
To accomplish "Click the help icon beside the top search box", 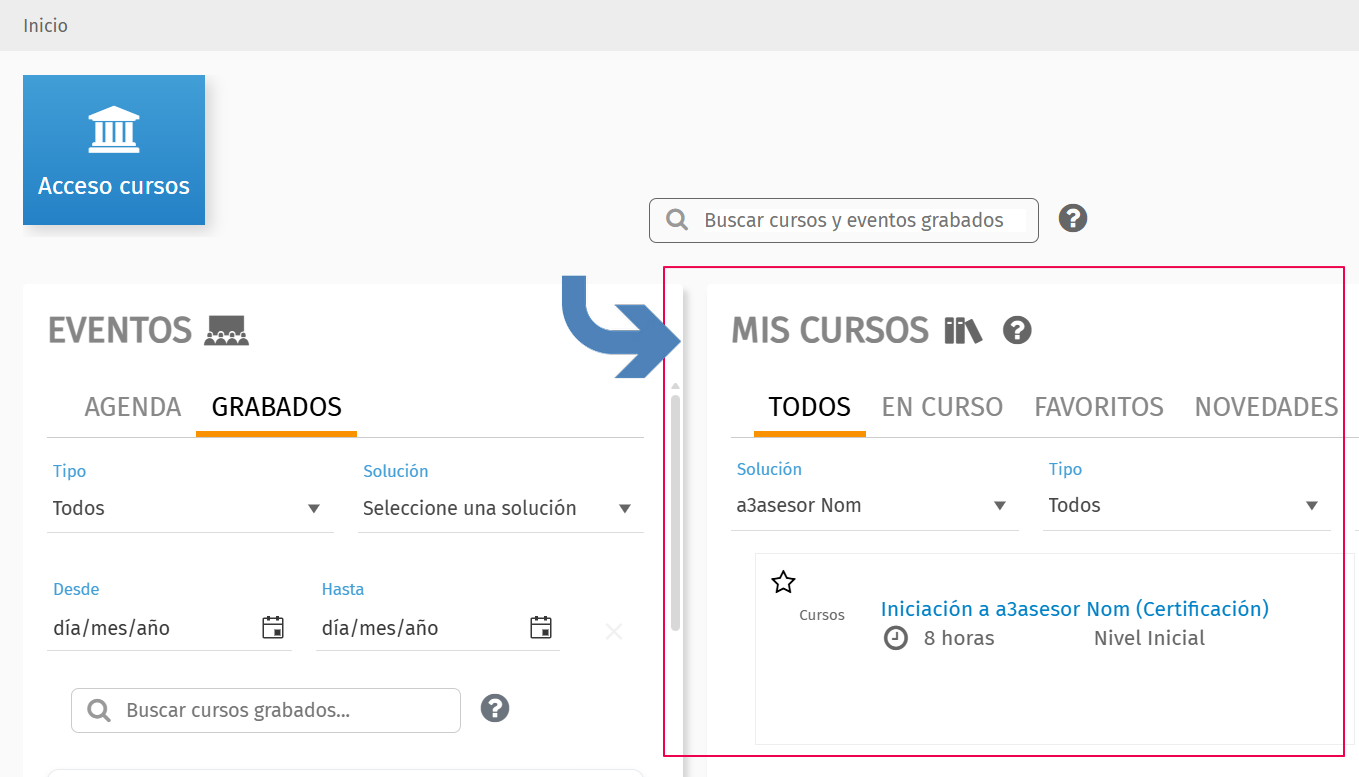I will coord(1073,218).
